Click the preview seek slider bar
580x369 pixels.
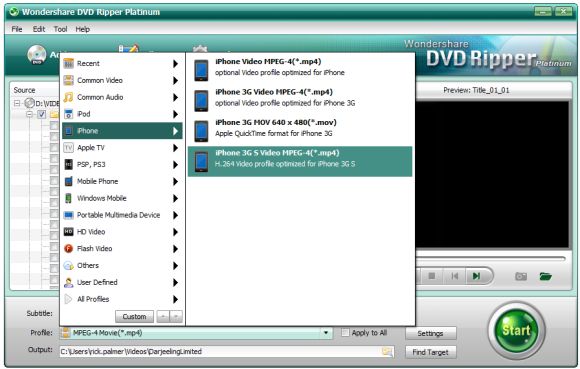(490, 258)
